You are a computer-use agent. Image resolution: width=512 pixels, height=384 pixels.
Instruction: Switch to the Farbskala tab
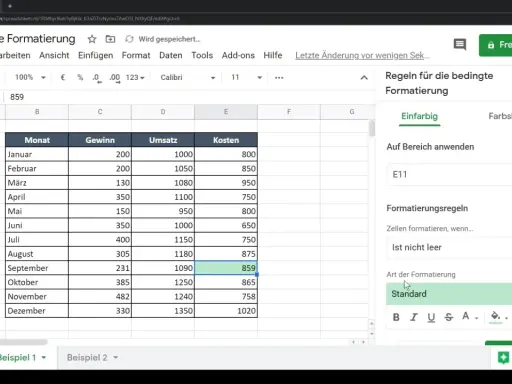pos(500,116)
